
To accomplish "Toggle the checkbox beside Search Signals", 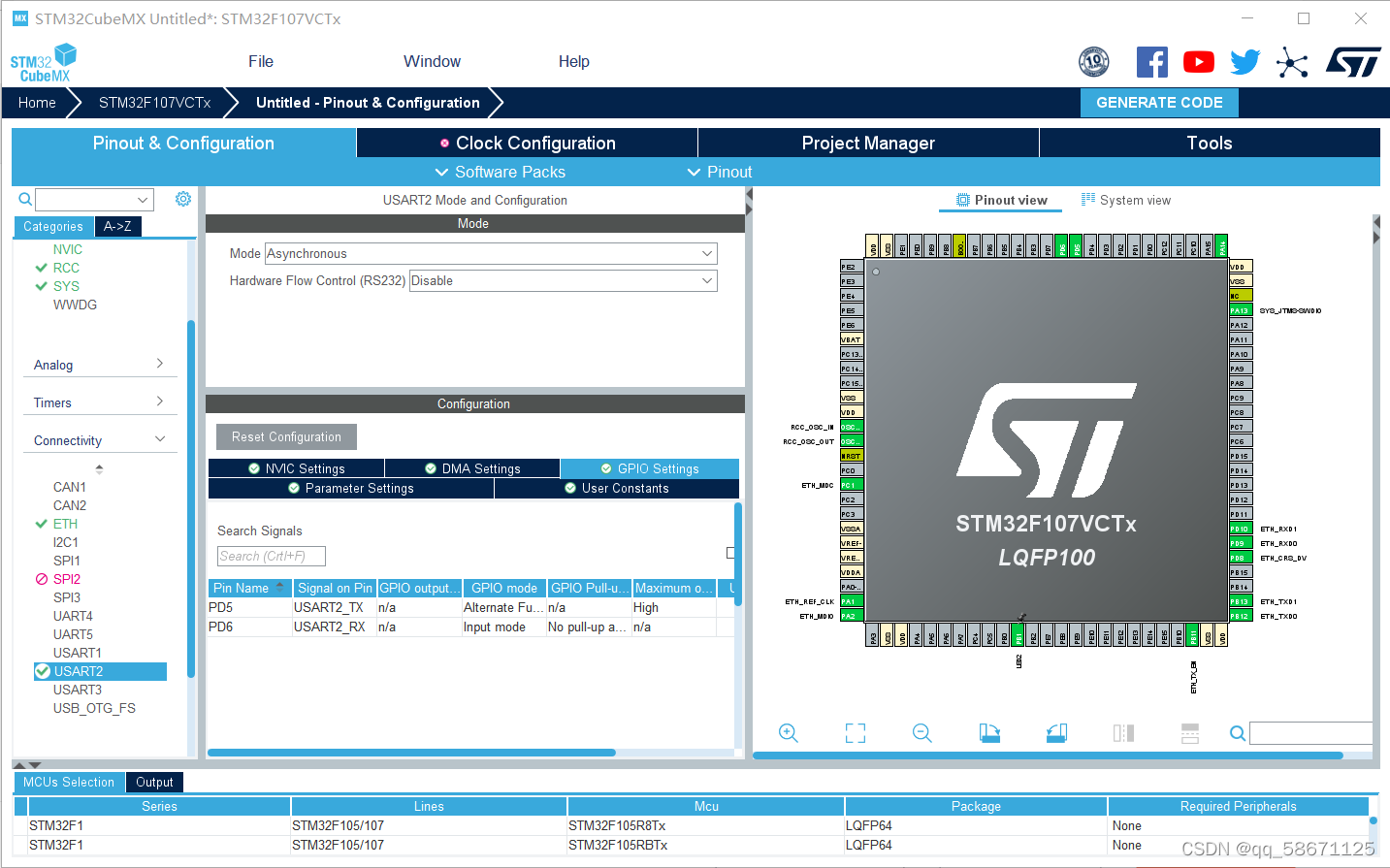I will (729, 551).
